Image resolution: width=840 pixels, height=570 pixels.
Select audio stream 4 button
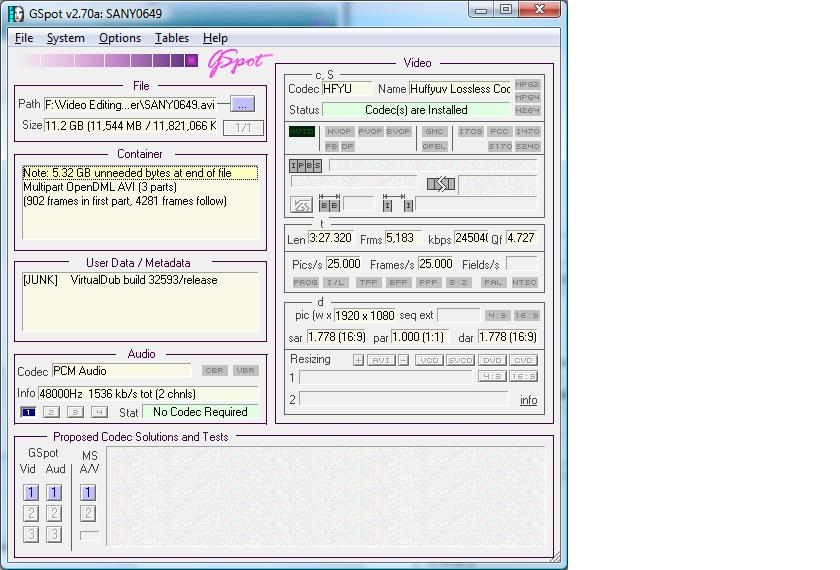point(99,412)
